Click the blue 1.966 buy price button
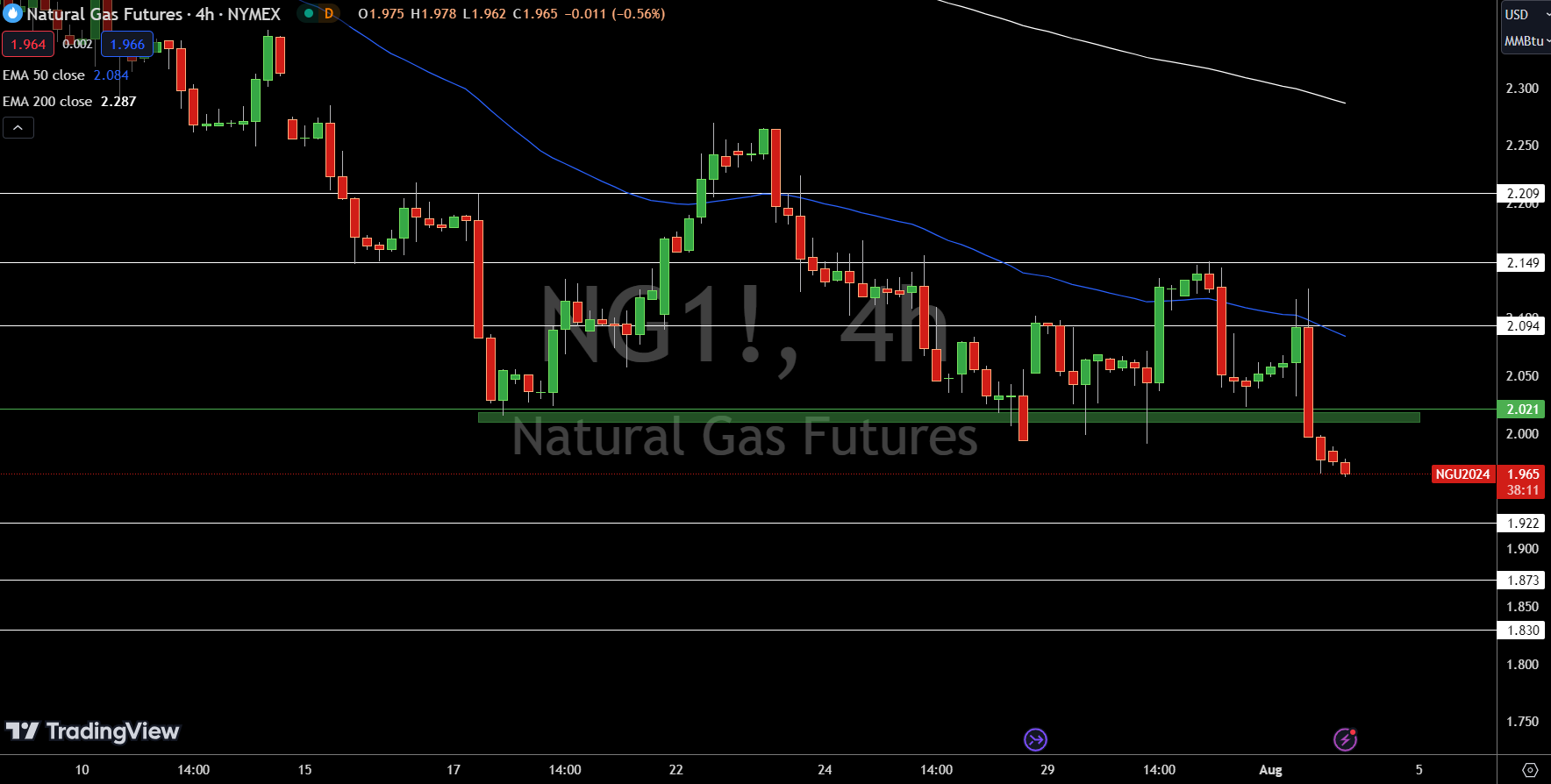This screenshot has width=1551, height=784. tap(127, 44)
